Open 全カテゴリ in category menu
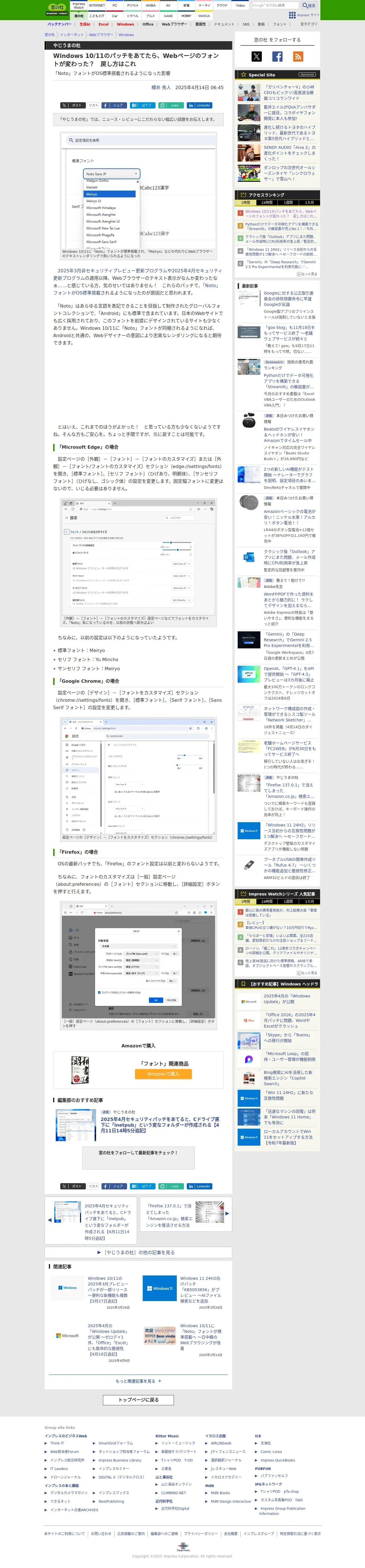This screenshot has height=1568, width=365. [x=309, y=24]
